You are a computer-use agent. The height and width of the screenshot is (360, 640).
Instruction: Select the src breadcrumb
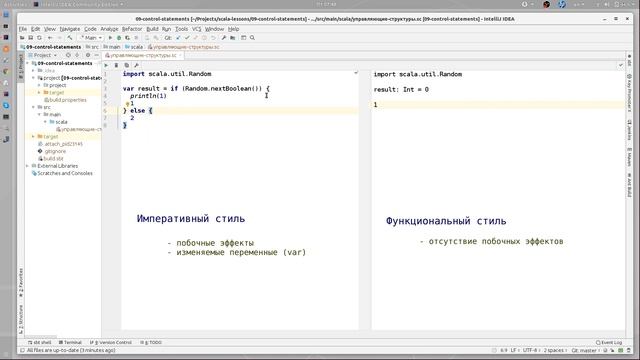point(92,47)
